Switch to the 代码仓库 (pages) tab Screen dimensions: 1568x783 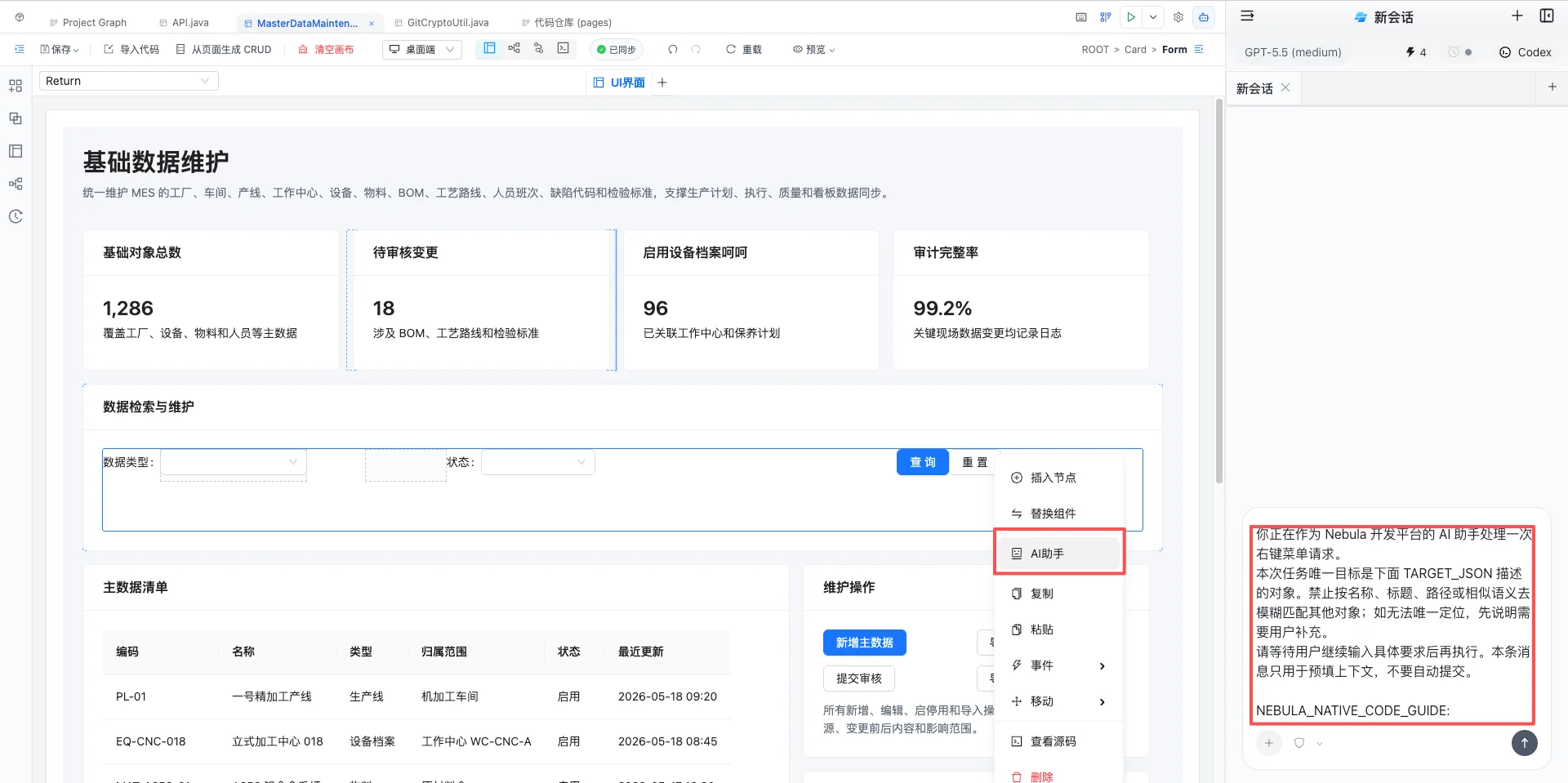(x=566, y=22)
